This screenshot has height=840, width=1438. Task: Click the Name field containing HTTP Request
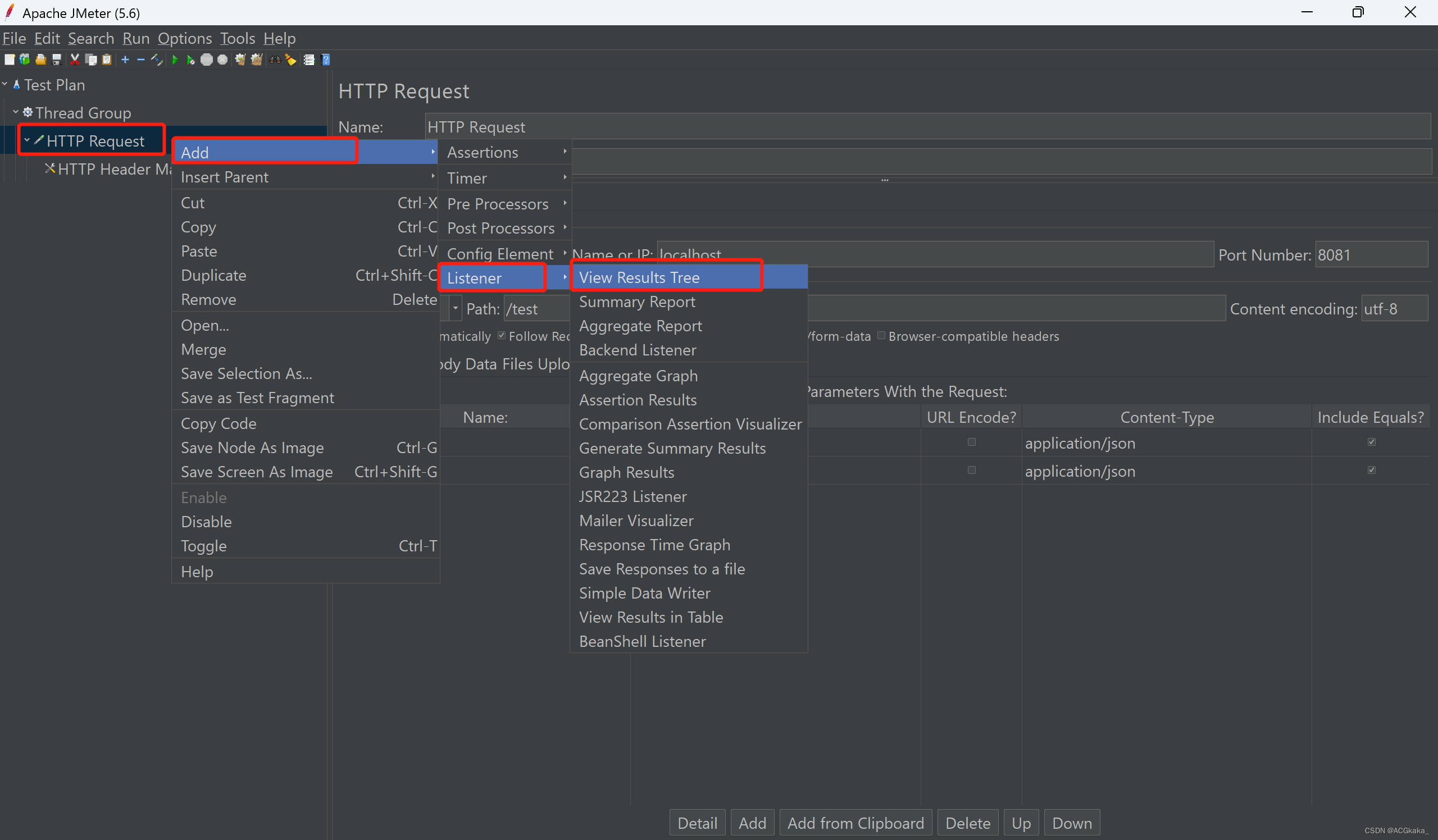pyautogui.click(x=928, y=126)
